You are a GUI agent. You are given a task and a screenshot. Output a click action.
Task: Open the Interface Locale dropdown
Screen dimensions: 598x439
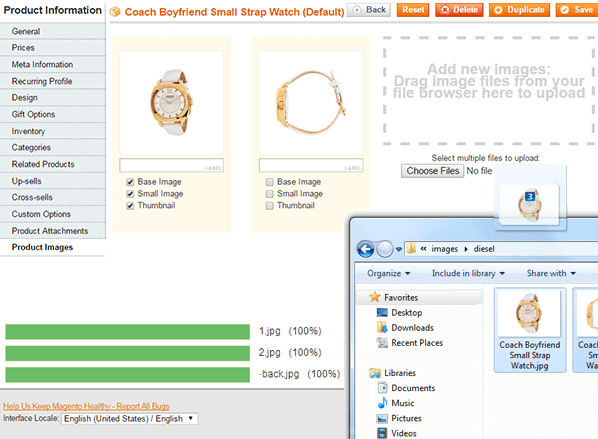(130, 419)
